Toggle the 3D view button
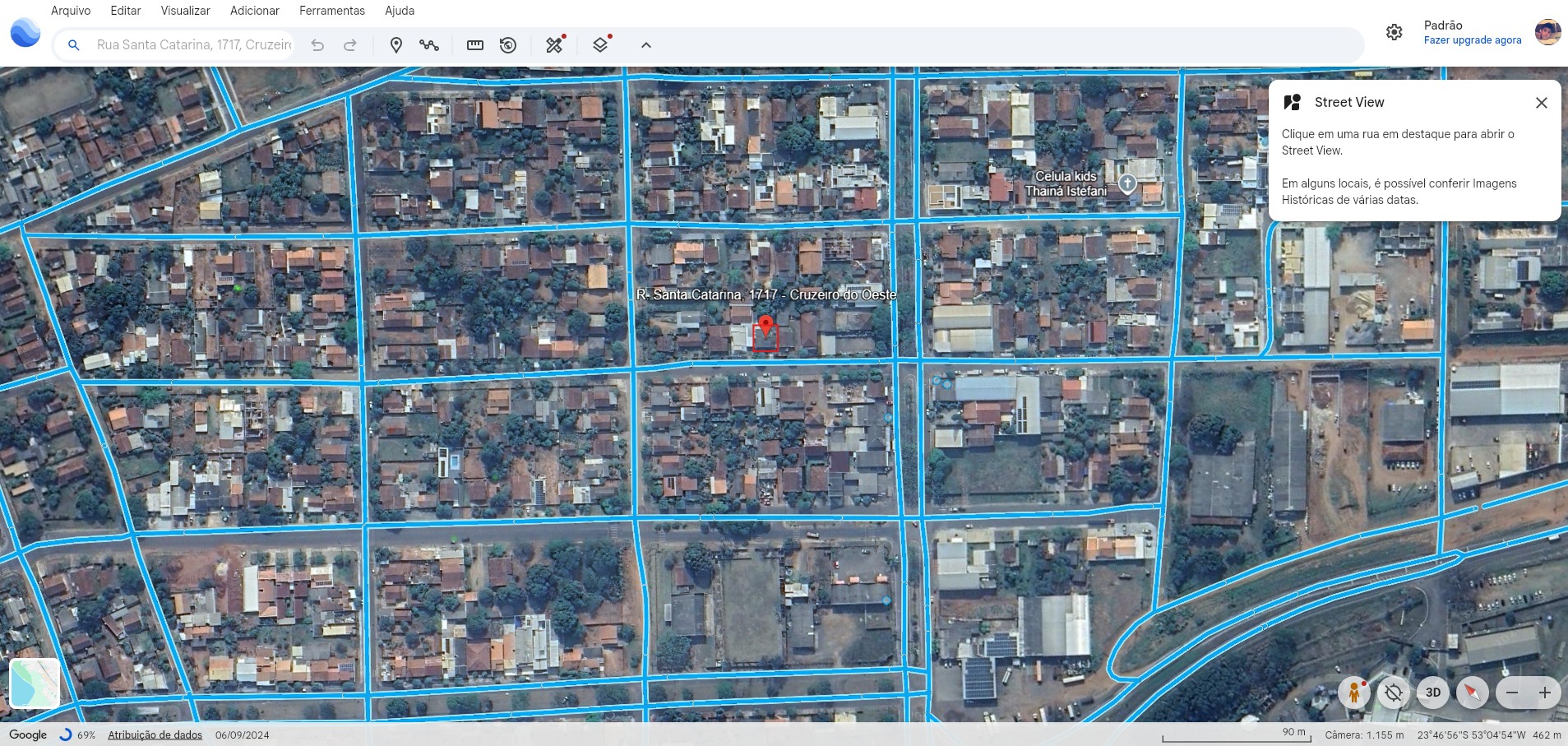The width and height of the screenshot is (1568, 746). 1432,693
